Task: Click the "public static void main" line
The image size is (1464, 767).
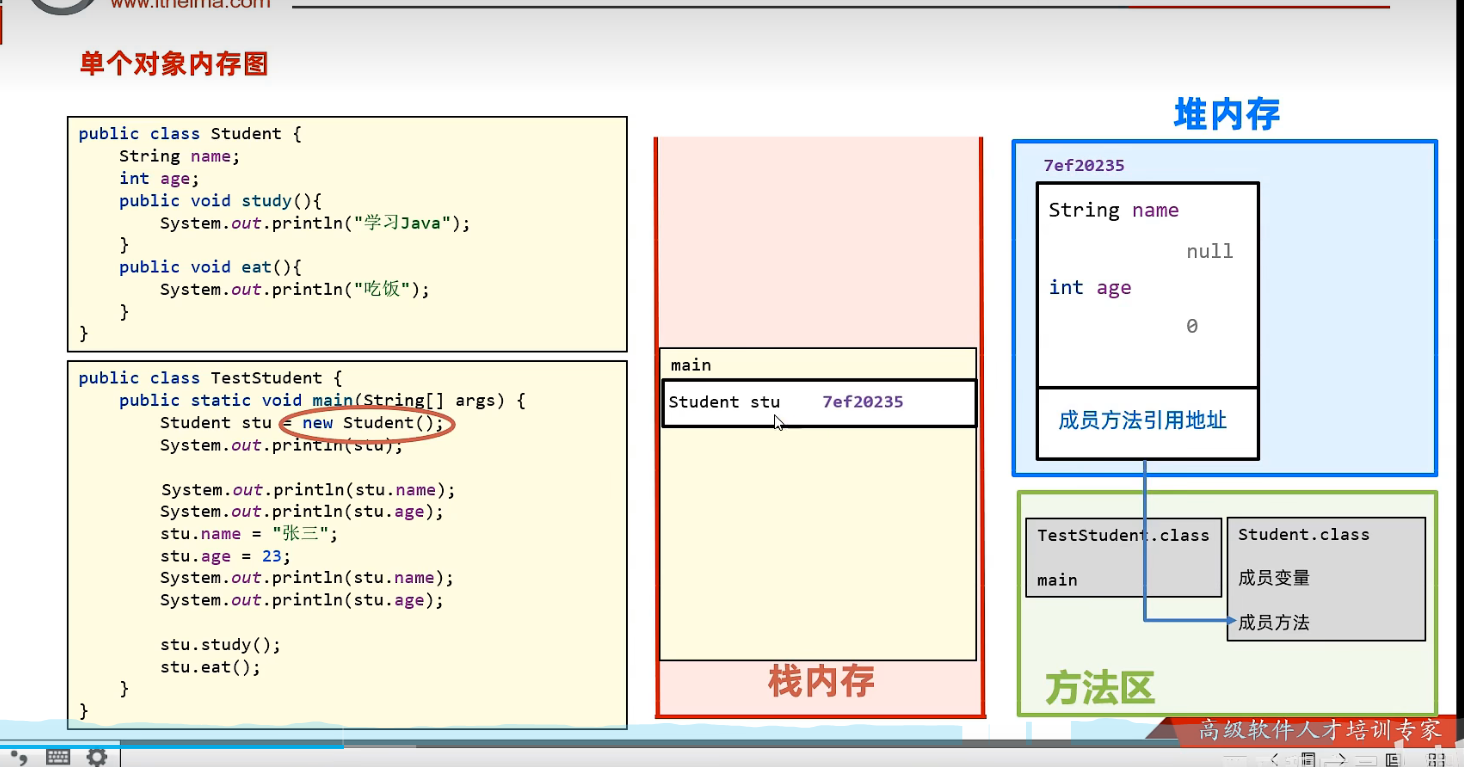Action: point(322,400)
